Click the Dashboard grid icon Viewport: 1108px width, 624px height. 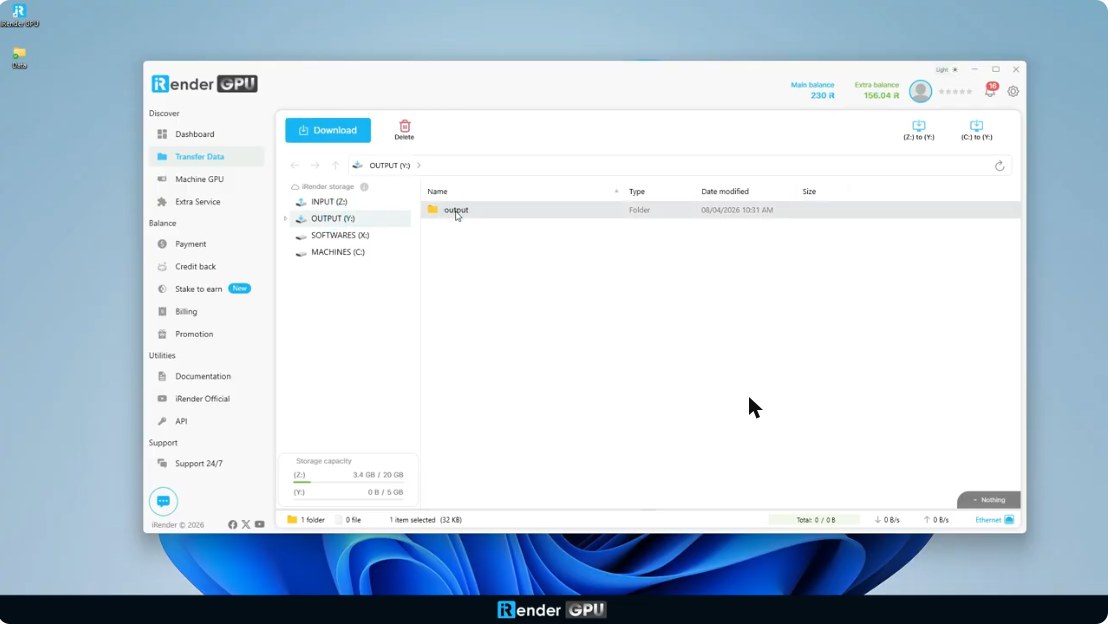tap(162, 134)
